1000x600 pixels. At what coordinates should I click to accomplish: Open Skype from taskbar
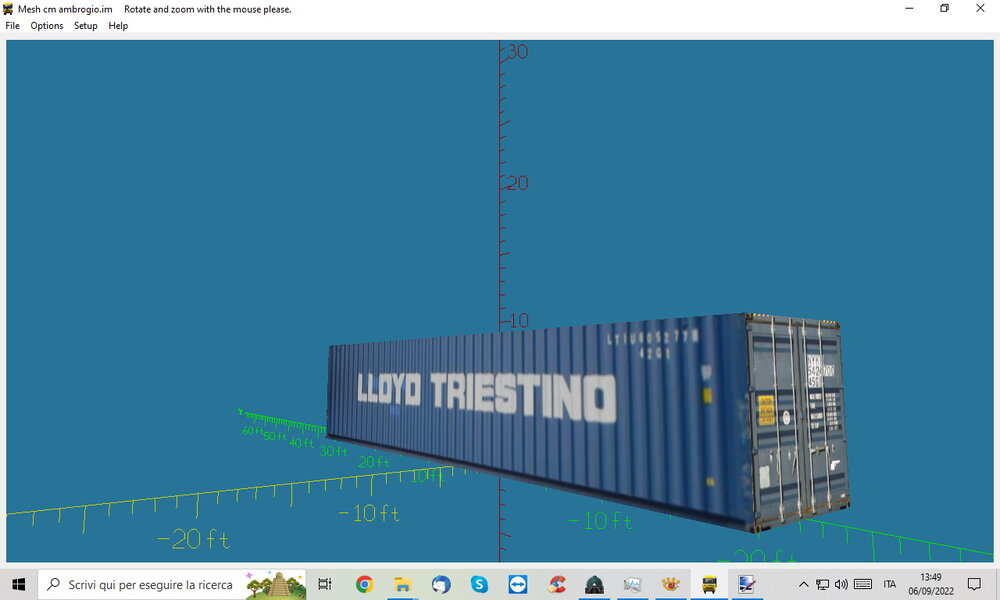tap(479, 584)
